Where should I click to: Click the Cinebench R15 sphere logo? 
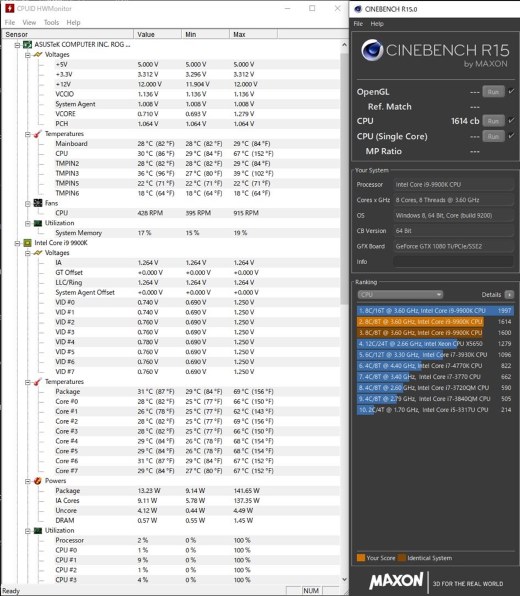(372, 50)
